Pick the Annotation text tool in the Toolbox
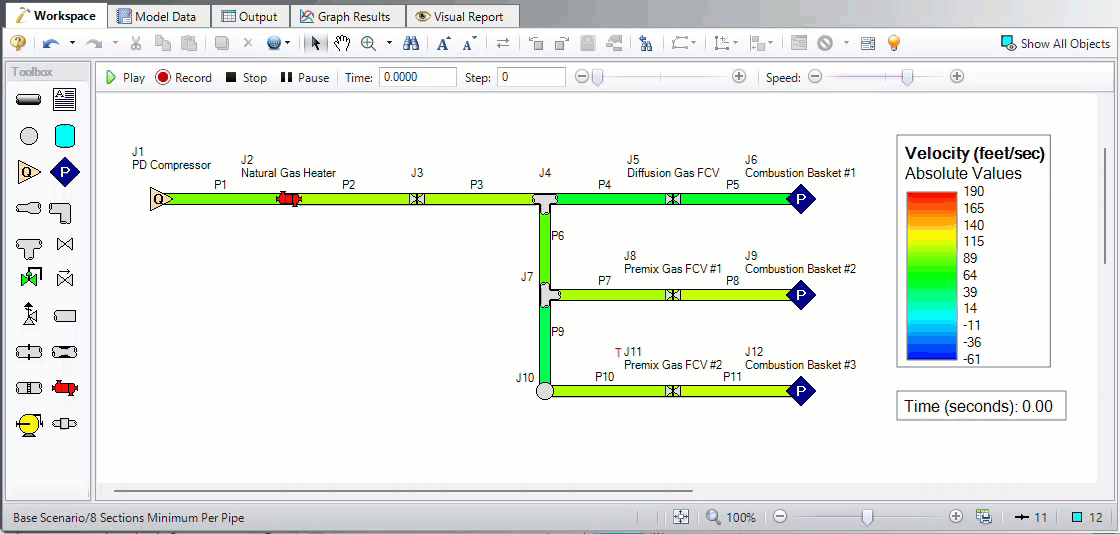Viewport: 1120px width, 534px height. click(x=65, y=99)
